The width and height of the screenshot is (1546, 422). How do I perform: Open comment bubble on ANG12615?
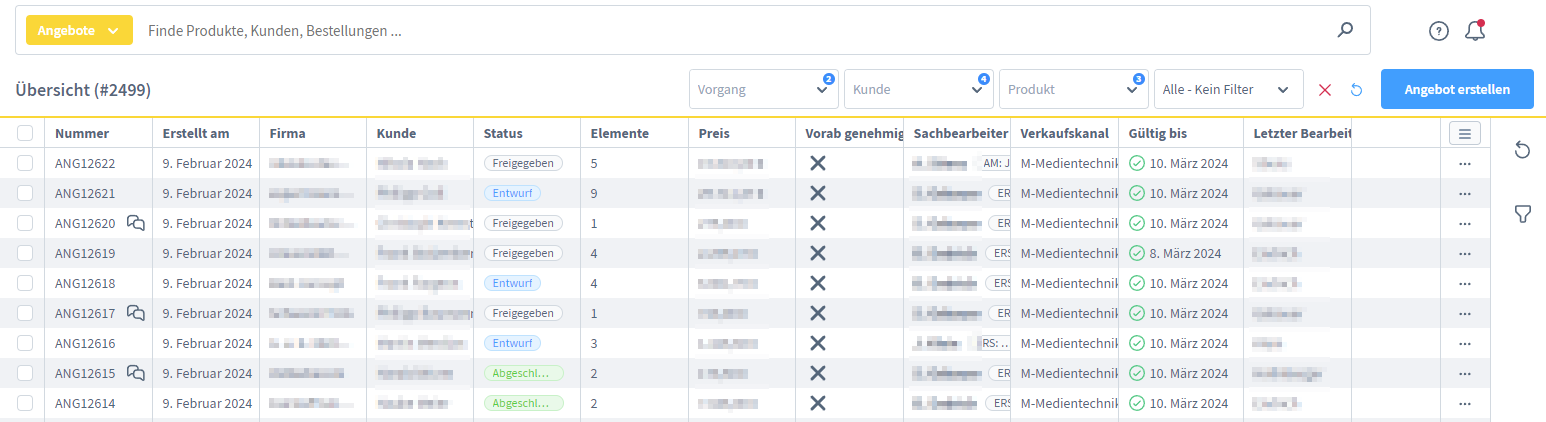(x=136, y=373)
